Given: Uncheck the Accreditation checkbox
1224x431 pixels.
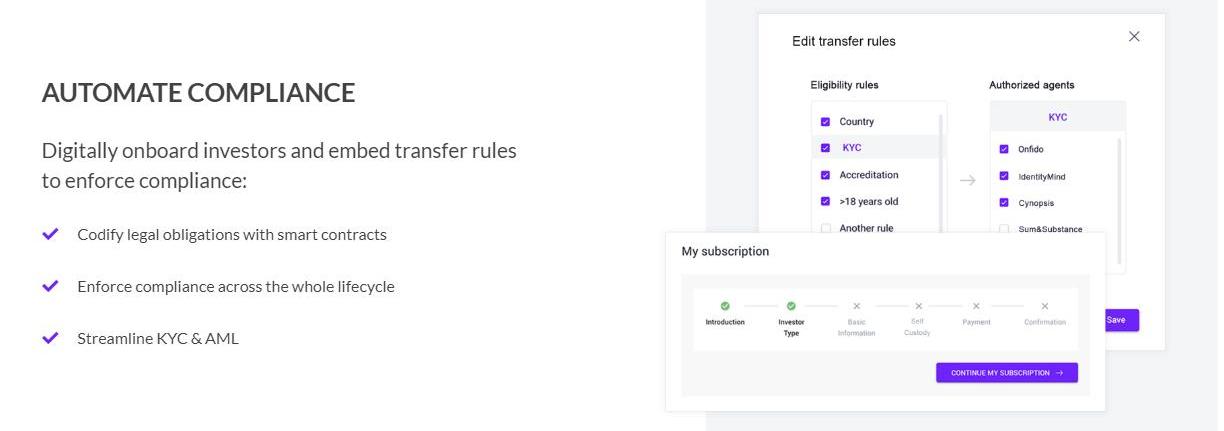Looking at the screenshot, I should coord(825,175).
